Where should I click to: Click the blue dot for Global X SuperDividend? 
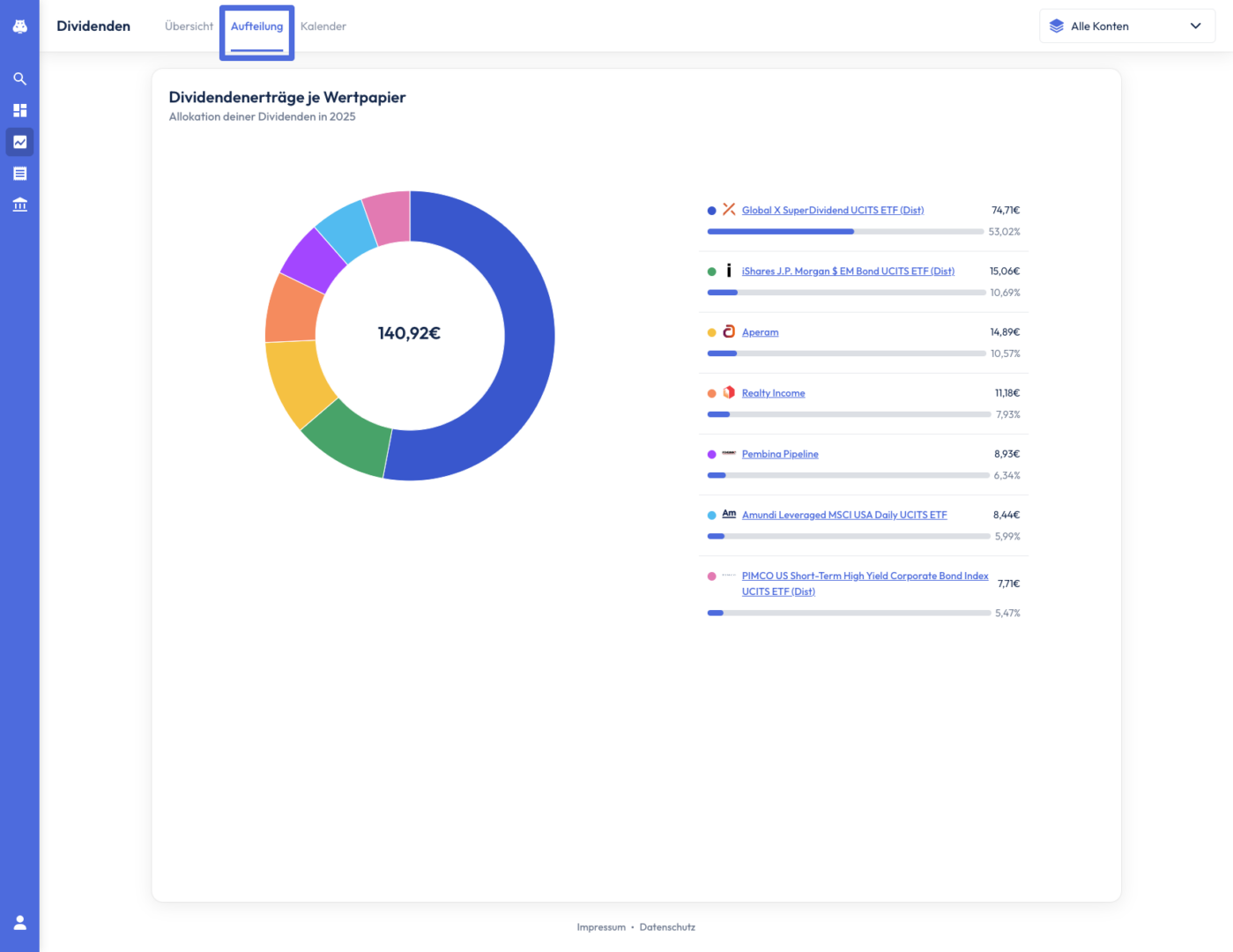pyautogui.click(x=711, y=211)
